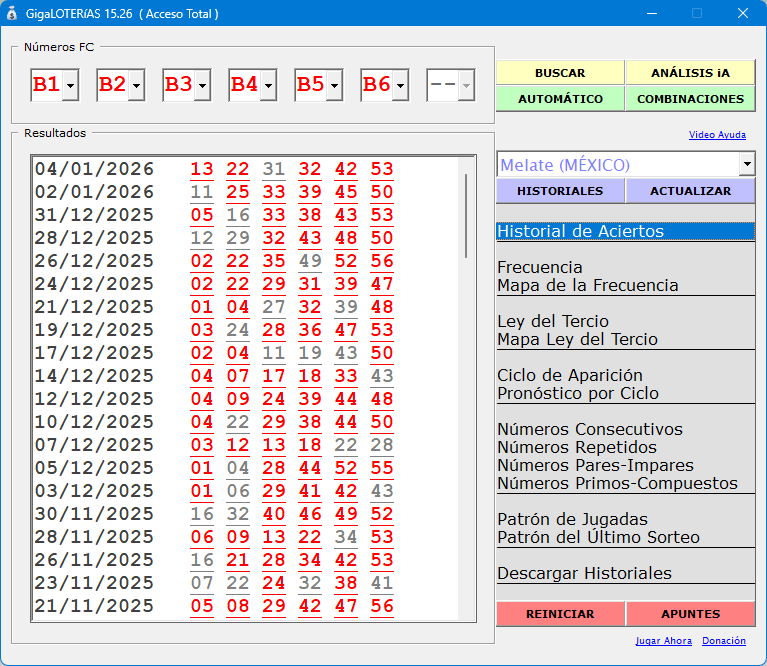767x666 pixels.
Task: Open the B6 number dropdown
Action: 401,85
